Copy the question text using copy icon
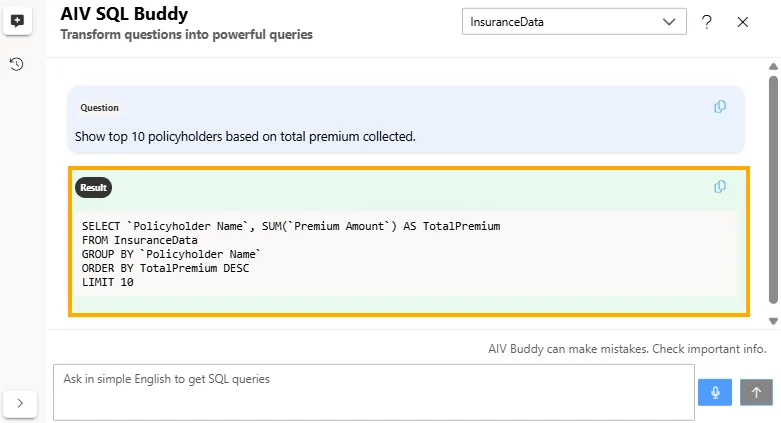The width and height of the screenshot is (781, 423). point(720,107)
